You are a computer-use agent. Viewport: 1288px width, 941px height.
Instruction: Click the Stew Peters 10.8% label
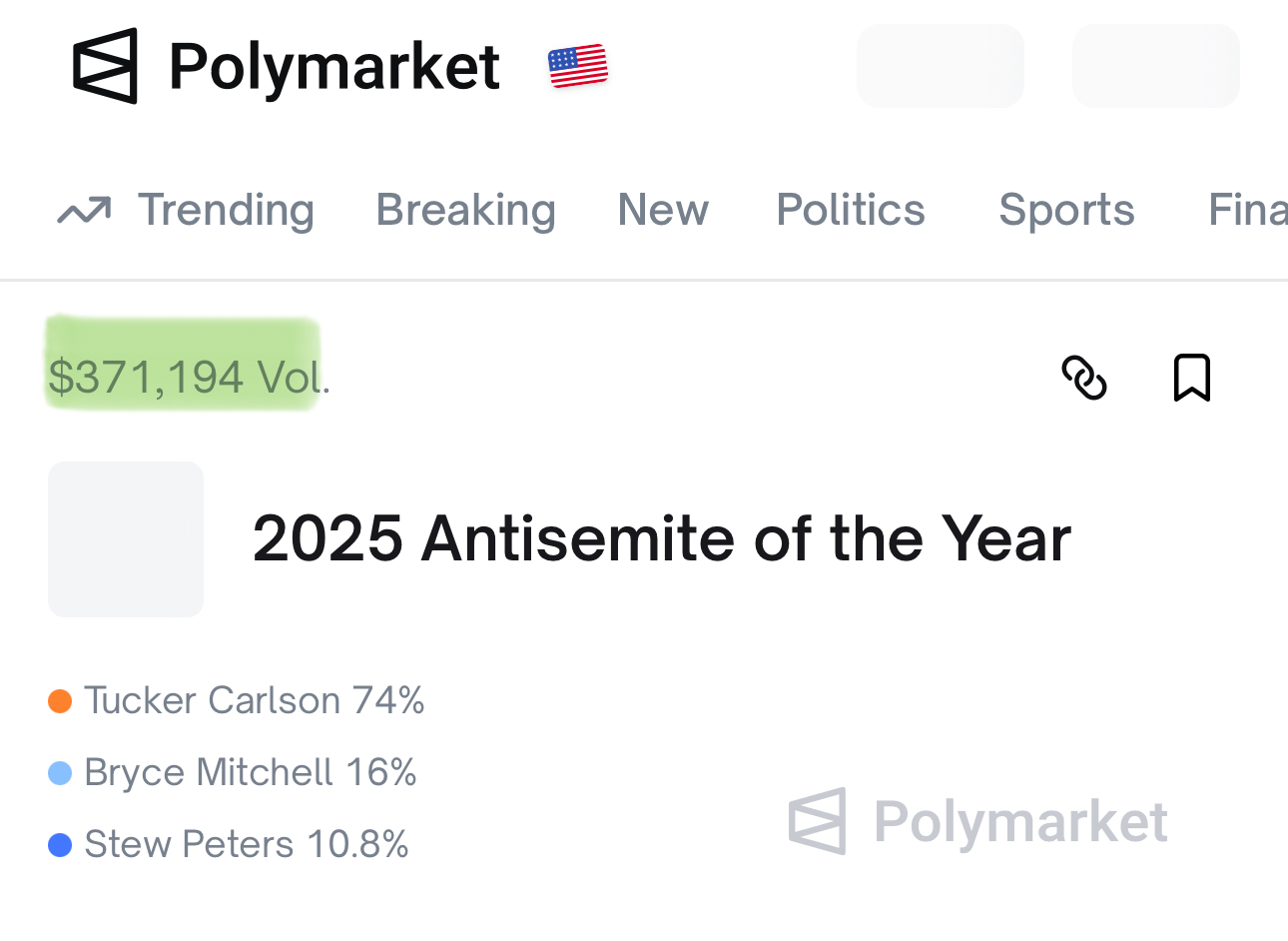tap(247, 845)
